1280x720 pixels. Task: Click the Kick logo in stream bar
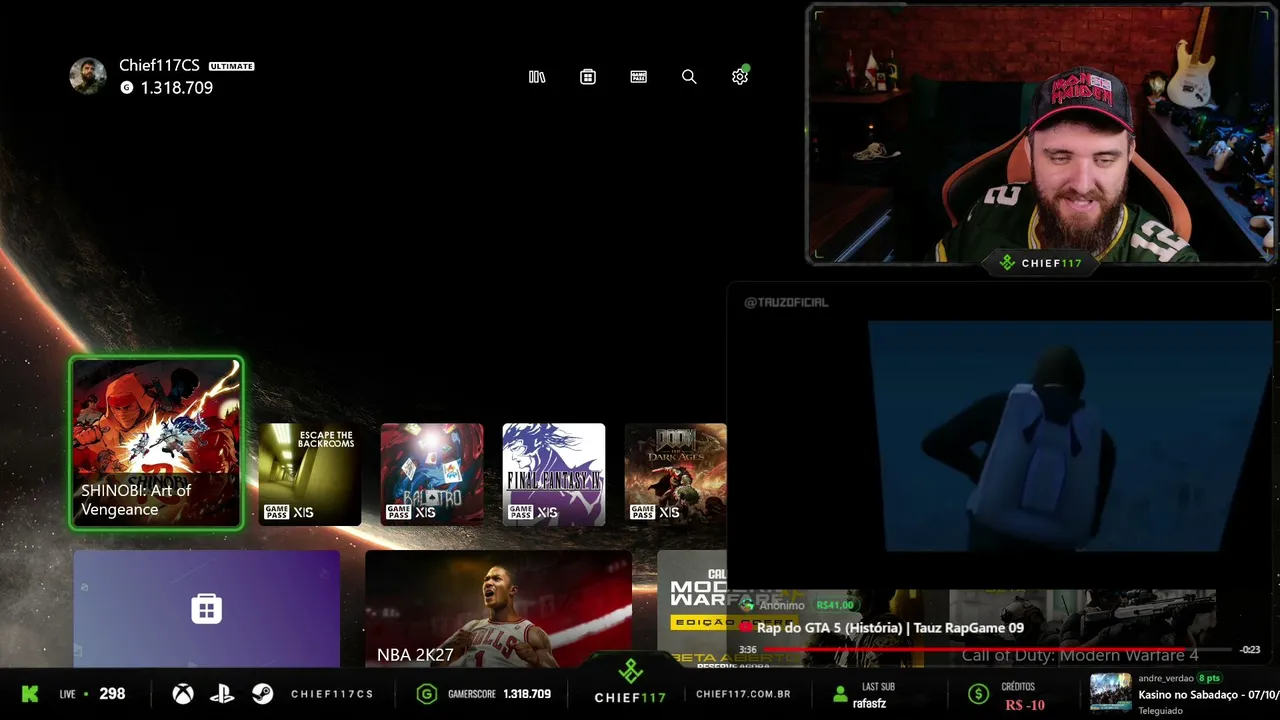click(30, 694)
